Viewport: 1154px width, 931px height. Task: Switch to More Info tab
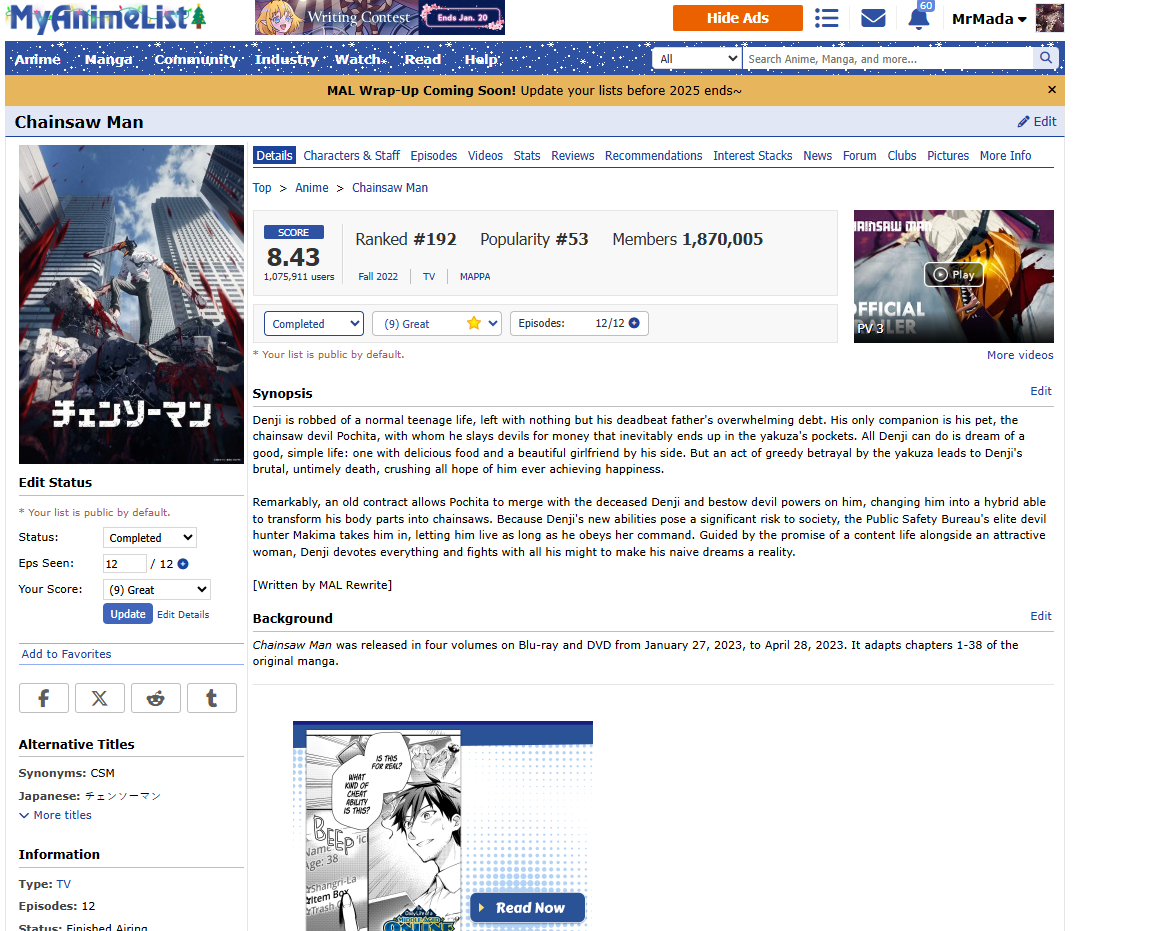tap(1005, 155)
